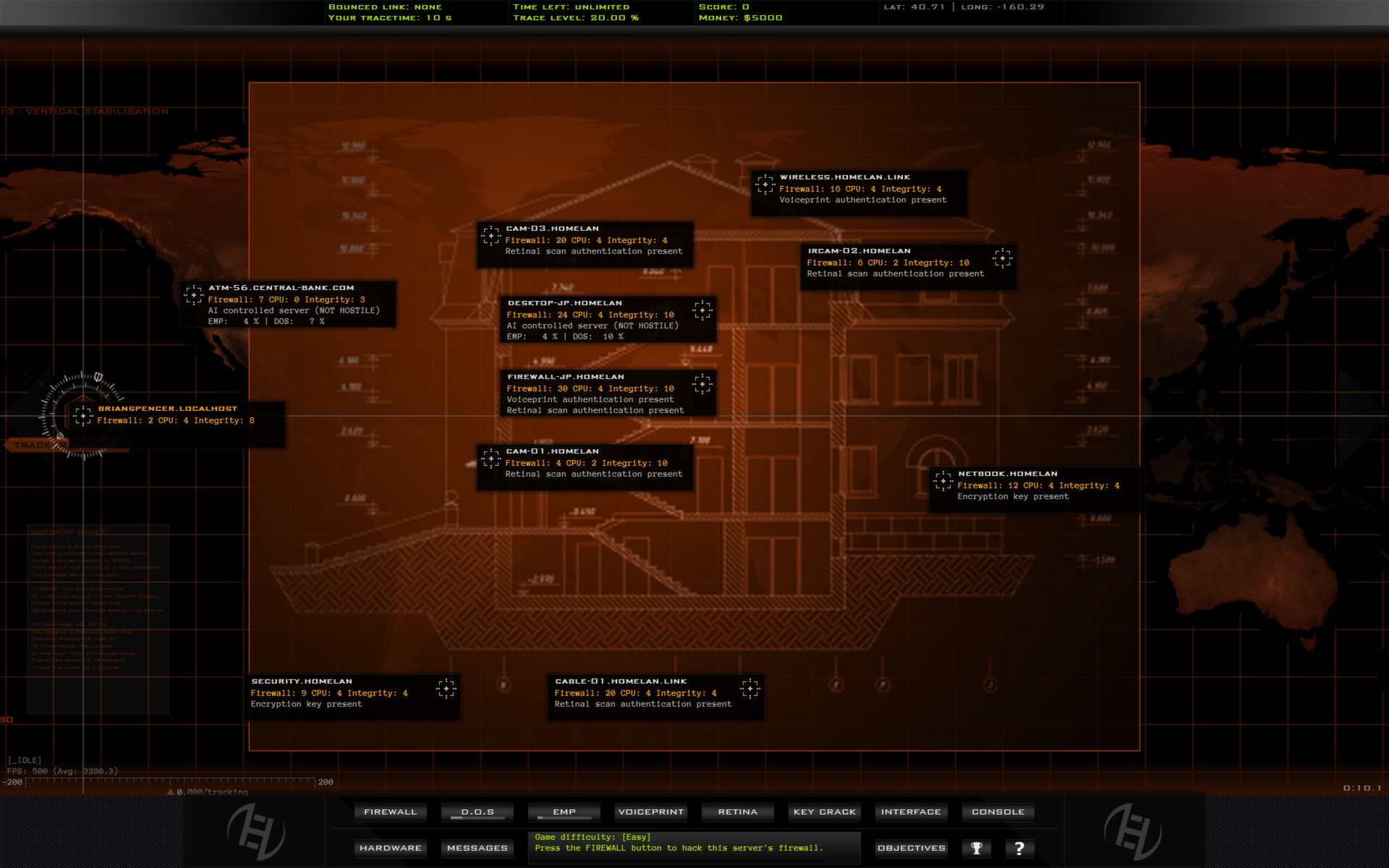
Task: Select the target icon for ATM-56.CENTRAL-BANK.COM
Action: tap(194, 294)
